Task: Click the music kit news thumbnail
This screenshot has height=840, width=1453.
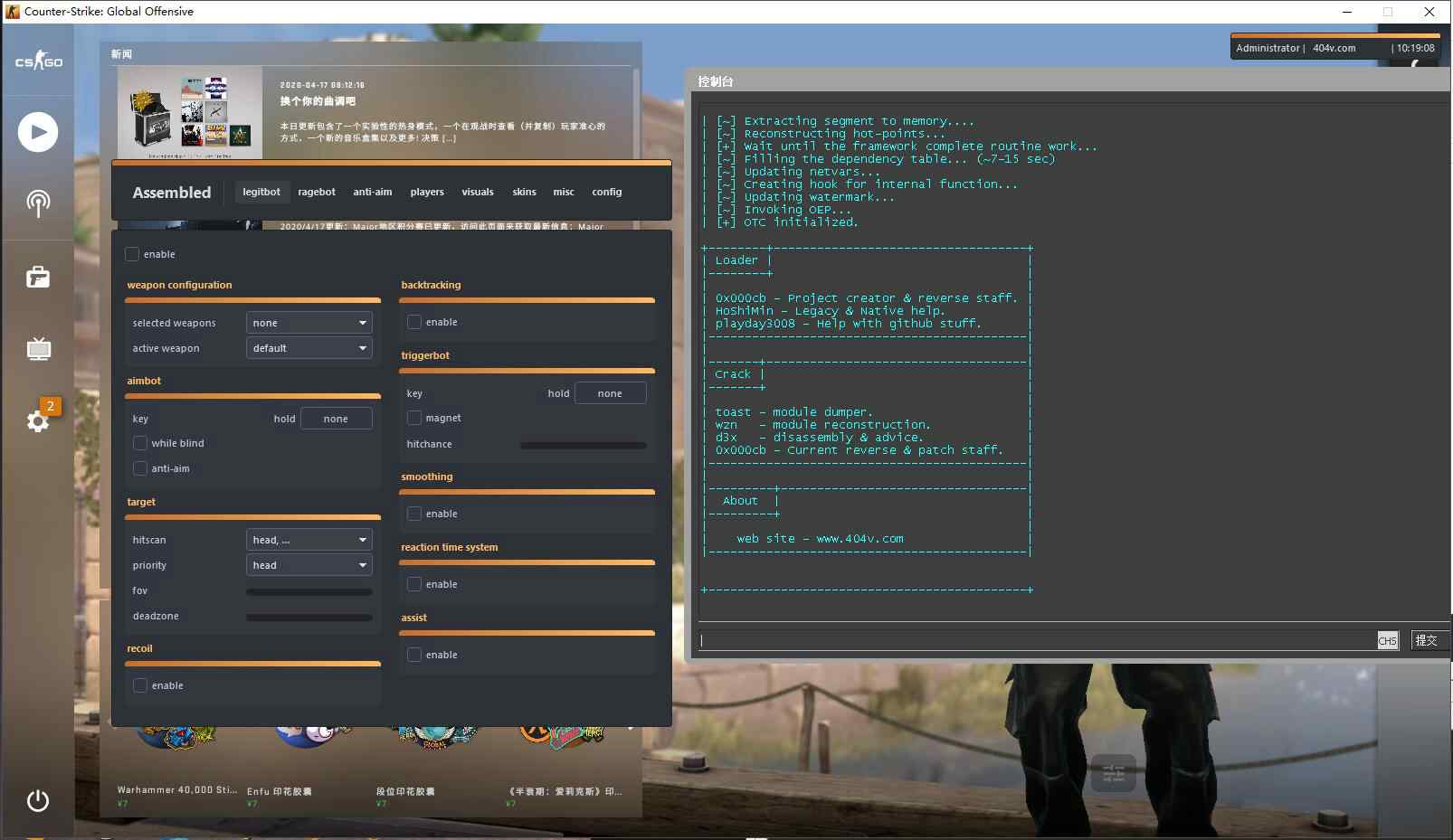Action: click(x=190, y=112)
